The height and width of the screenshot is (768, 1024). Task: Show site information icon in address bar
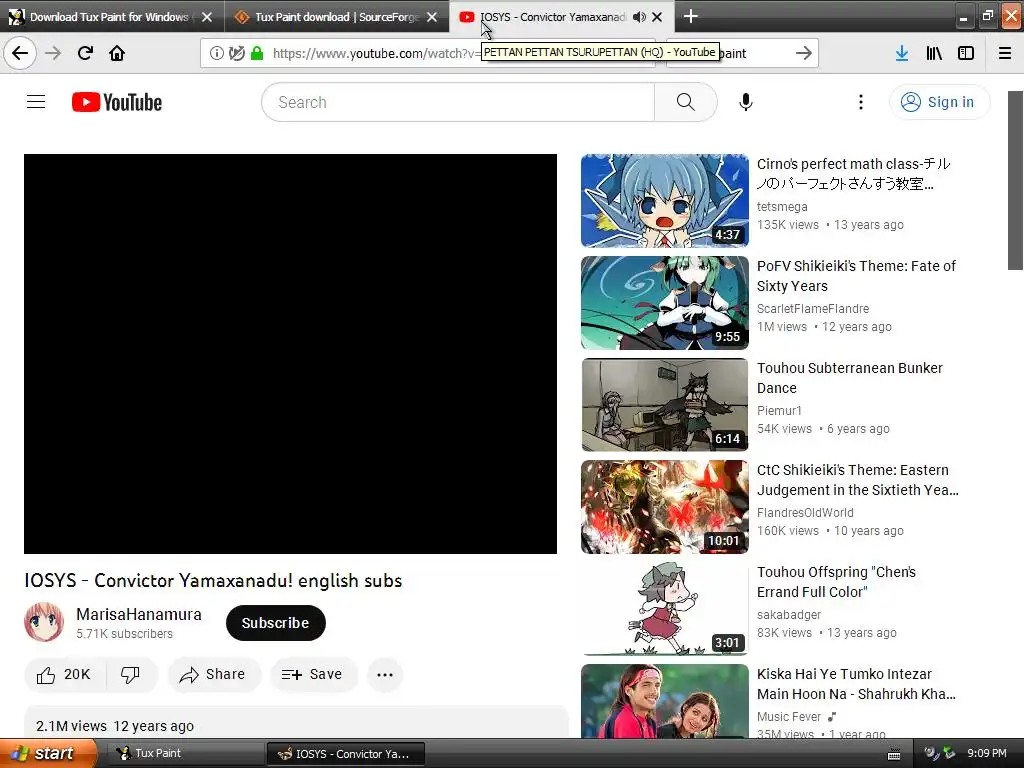217,53
